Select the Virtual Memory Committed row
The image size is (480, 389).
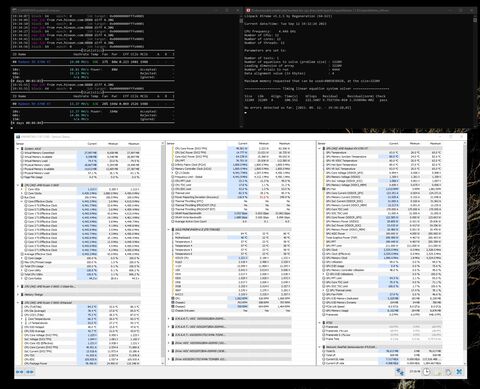[80, 153]
